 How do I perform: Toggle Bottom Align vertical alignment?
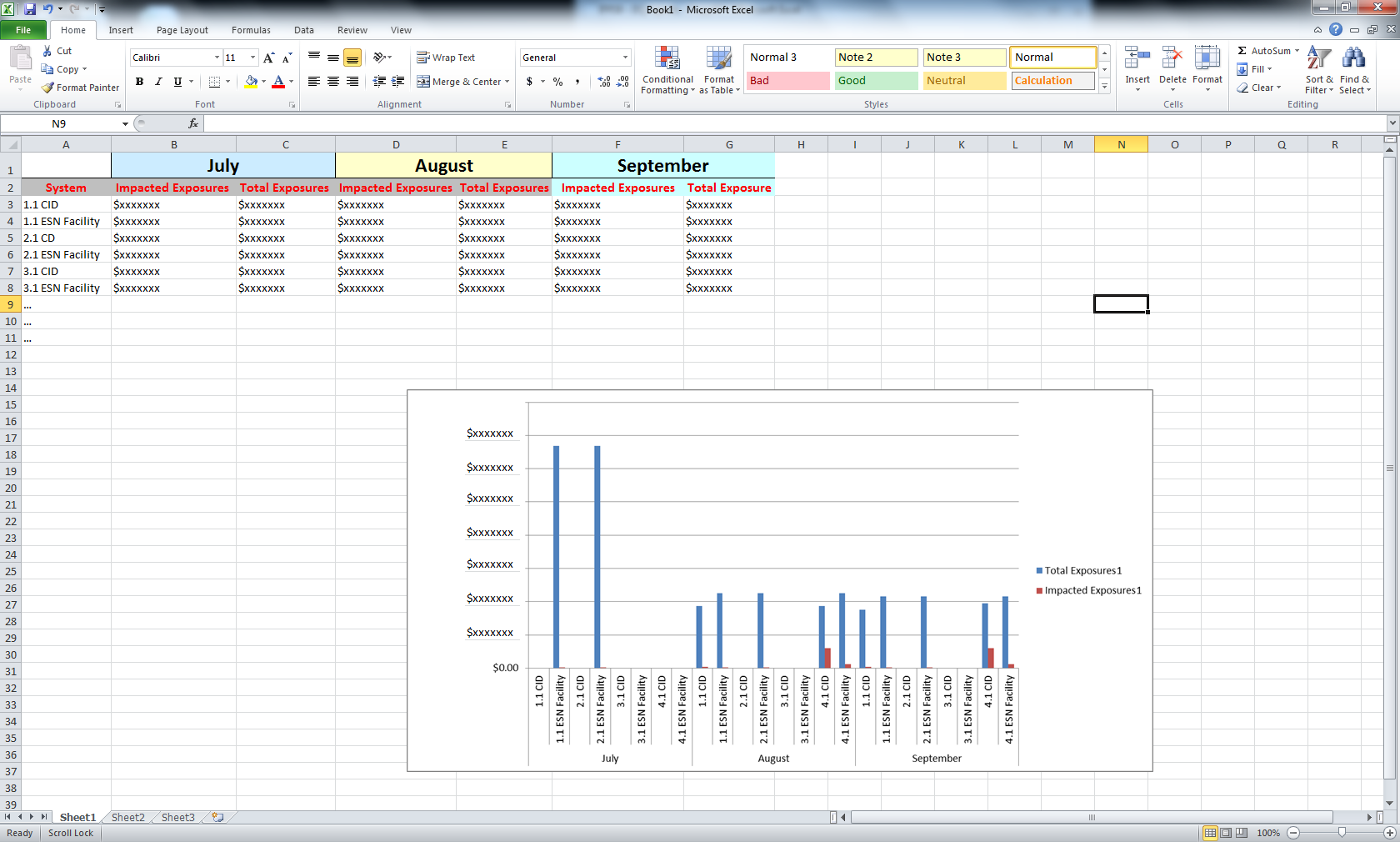(x=352, y=58)
